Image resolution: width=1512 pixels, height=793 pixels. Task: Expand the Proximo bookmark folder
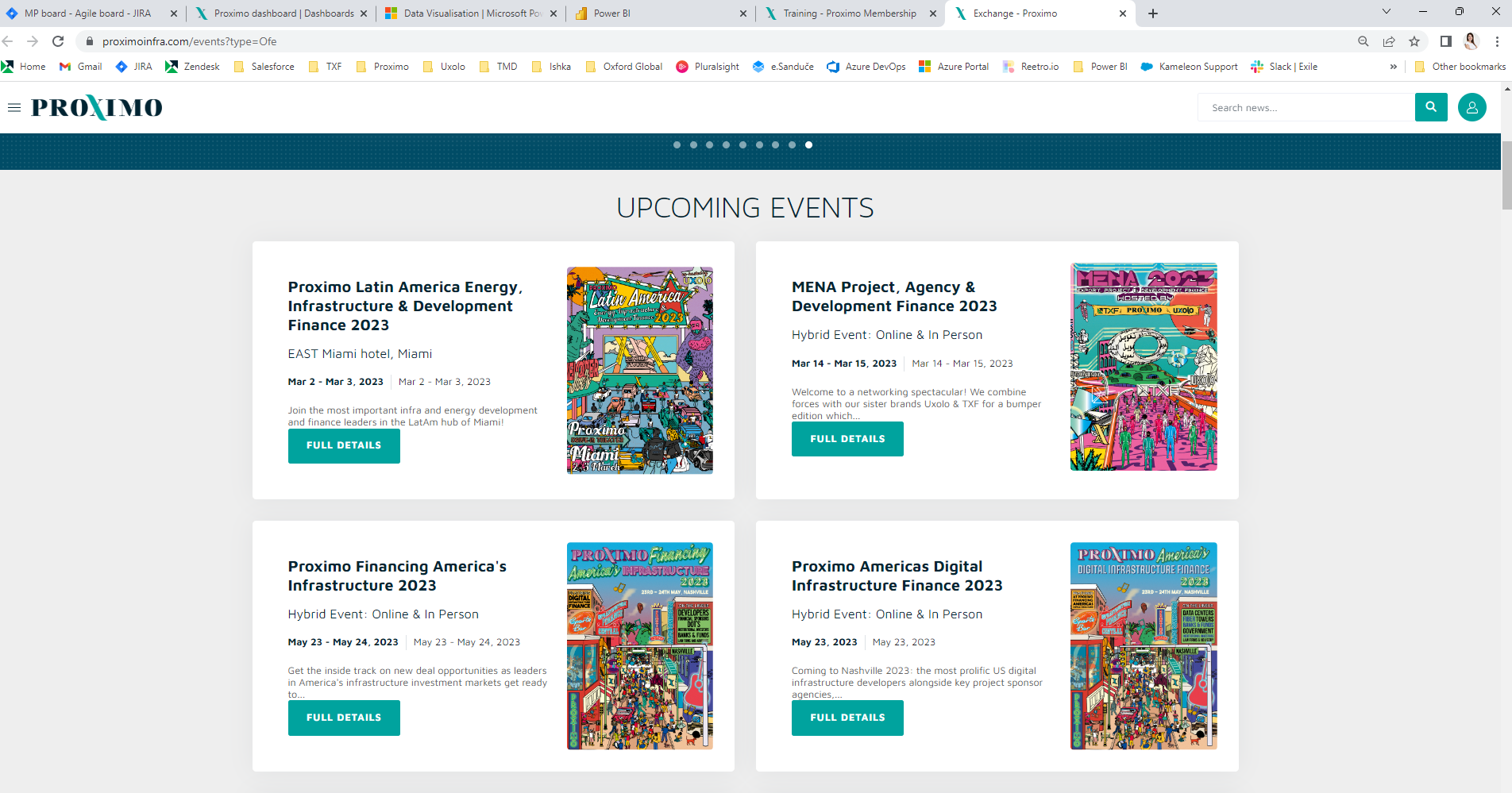[x=383, y=67]
